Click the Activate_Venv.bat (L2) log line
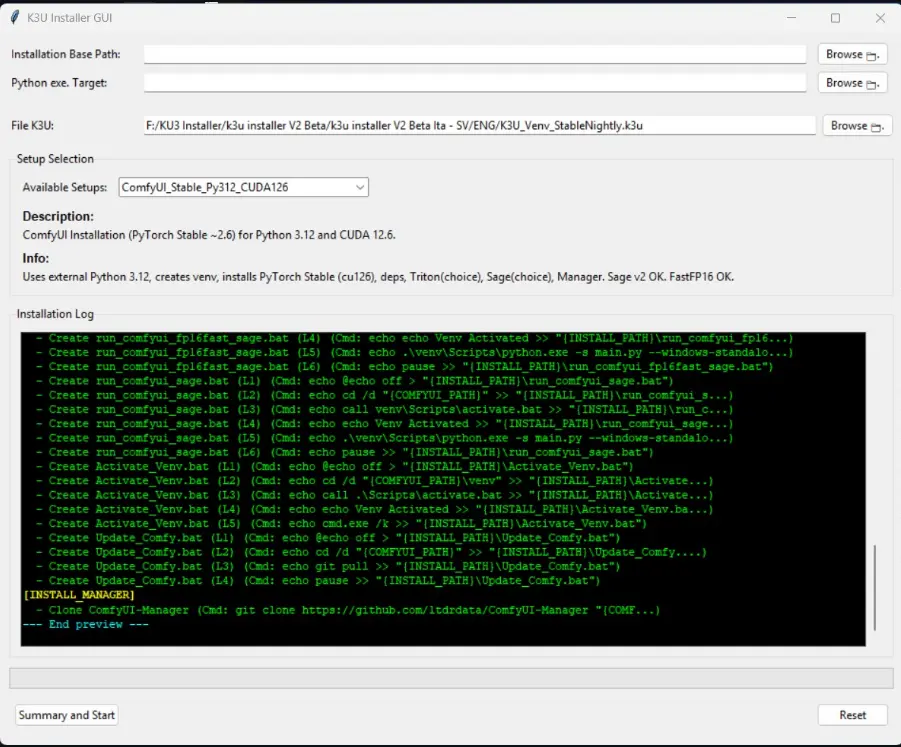The width and height of the screenshot is (901, 747). click(x=374, y=481)
